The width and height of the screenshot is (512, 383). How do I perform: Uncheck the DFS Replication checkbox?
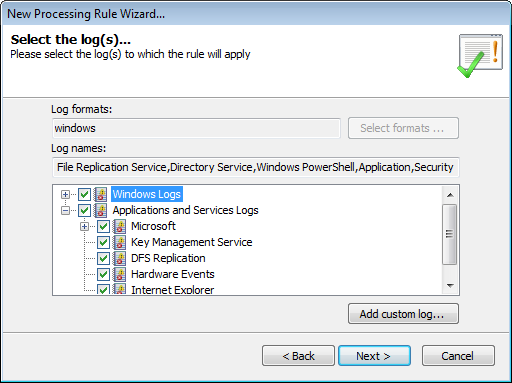[103, 258]
